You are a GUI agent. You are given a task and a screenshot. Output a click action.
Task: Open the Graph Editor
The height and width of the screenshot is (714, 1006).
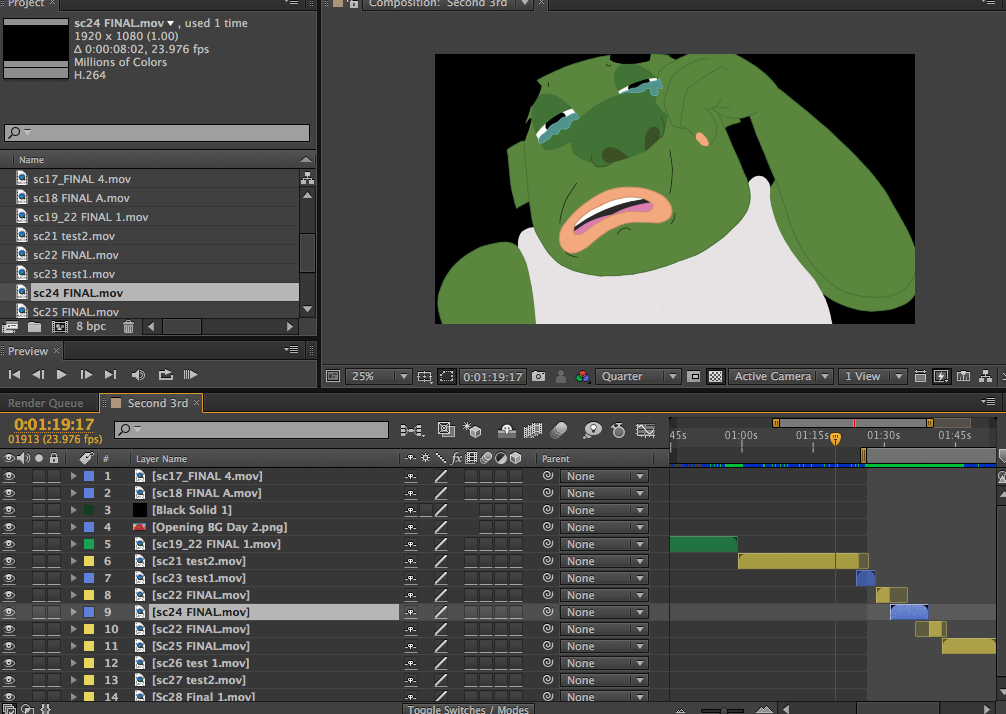coord(646,430)
